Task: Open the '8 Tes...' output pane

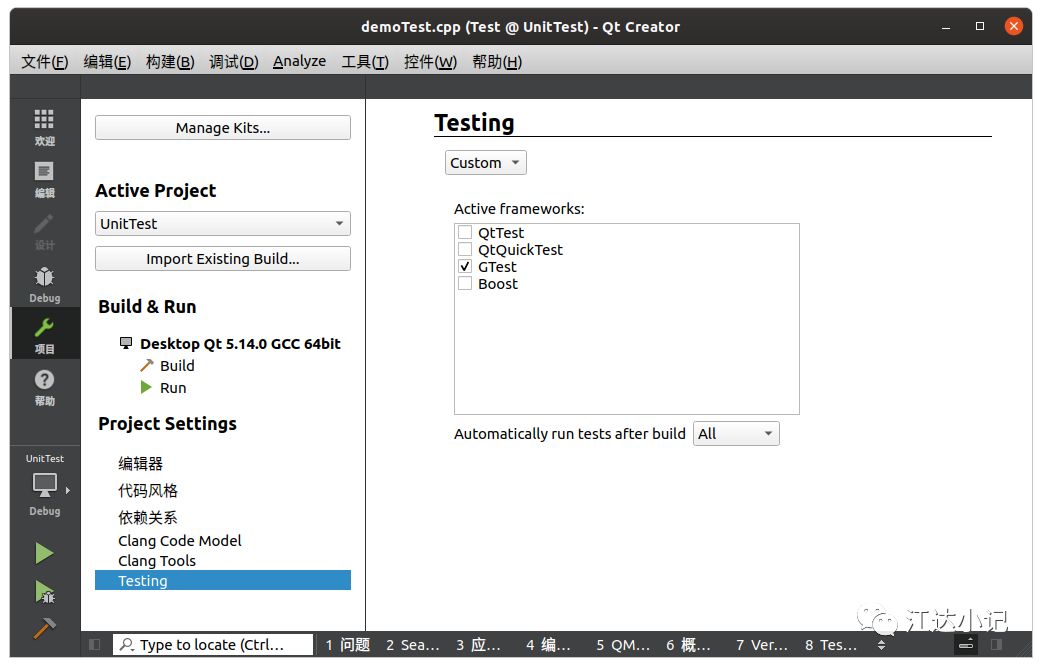Action: click(831, 644)
